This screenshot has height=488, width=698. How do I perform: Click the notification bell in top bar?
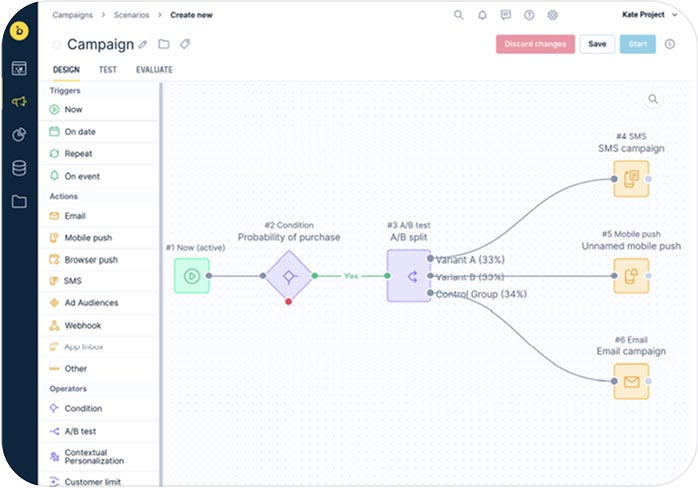482,15
